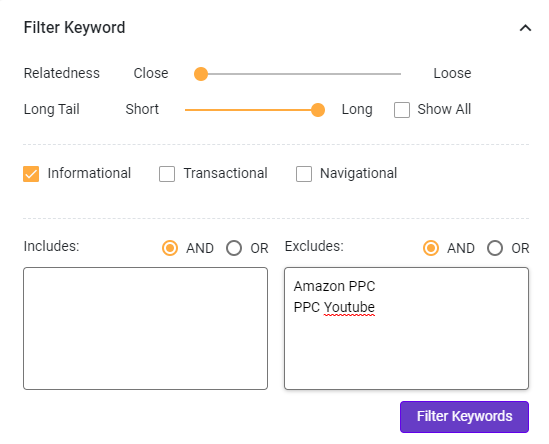Select AND radio for Includes

coord(170,248)
